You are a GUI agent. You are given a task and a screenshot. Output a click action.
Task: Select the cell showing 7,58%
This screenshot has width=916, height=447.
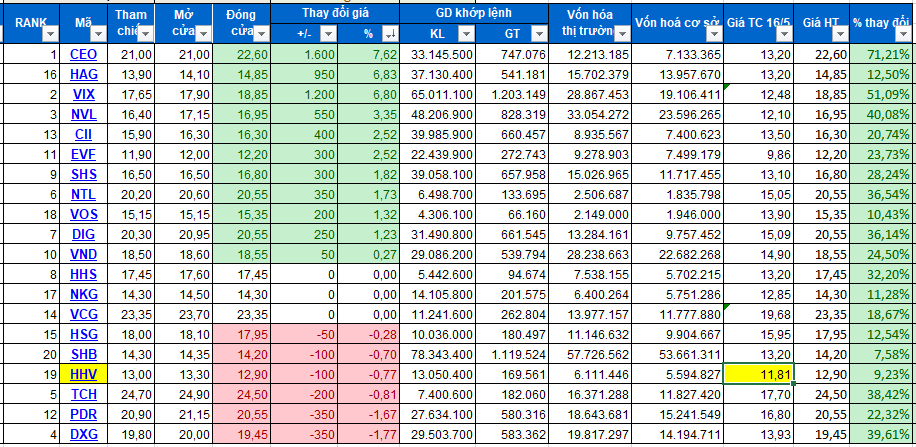point(883,355)
